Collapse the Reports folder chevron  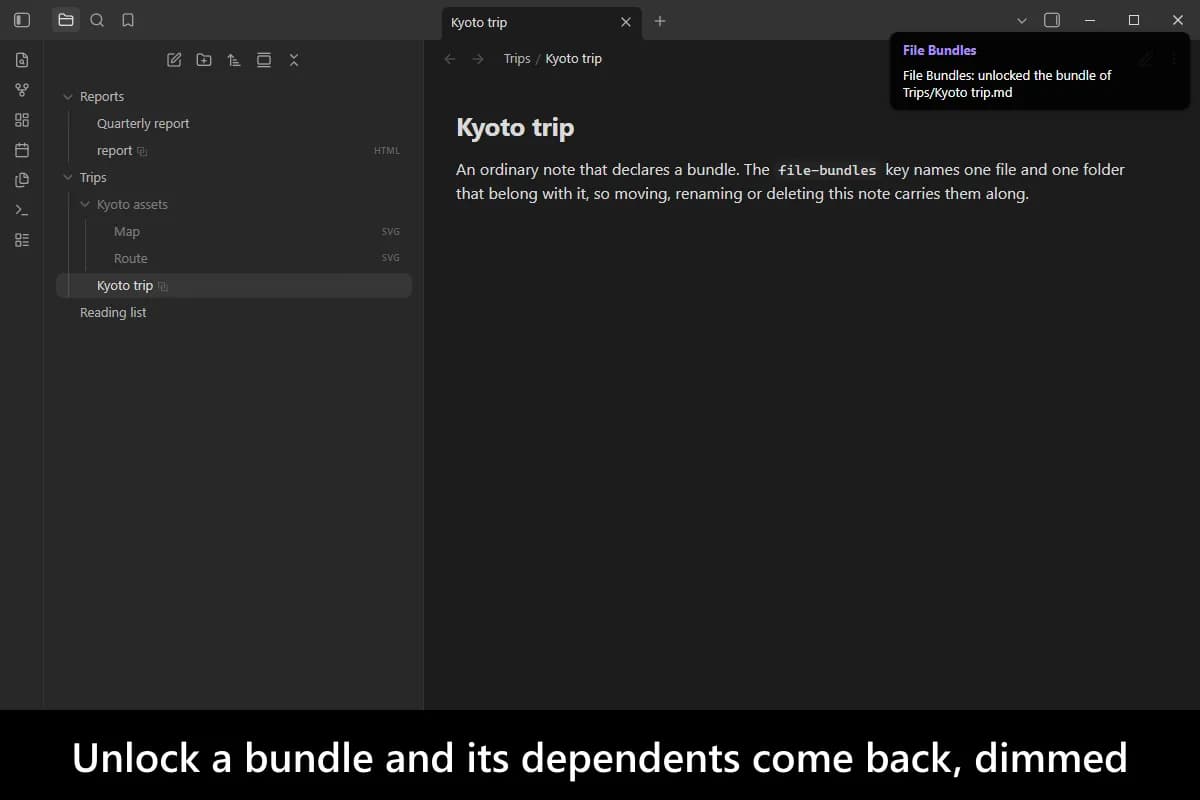68,97
